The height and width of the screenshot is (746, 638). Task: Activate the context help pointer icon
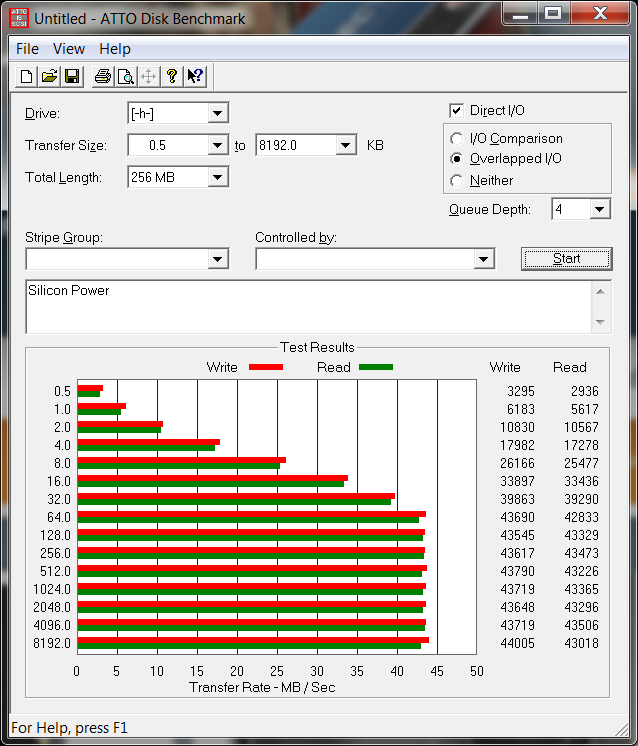(195, 76)
